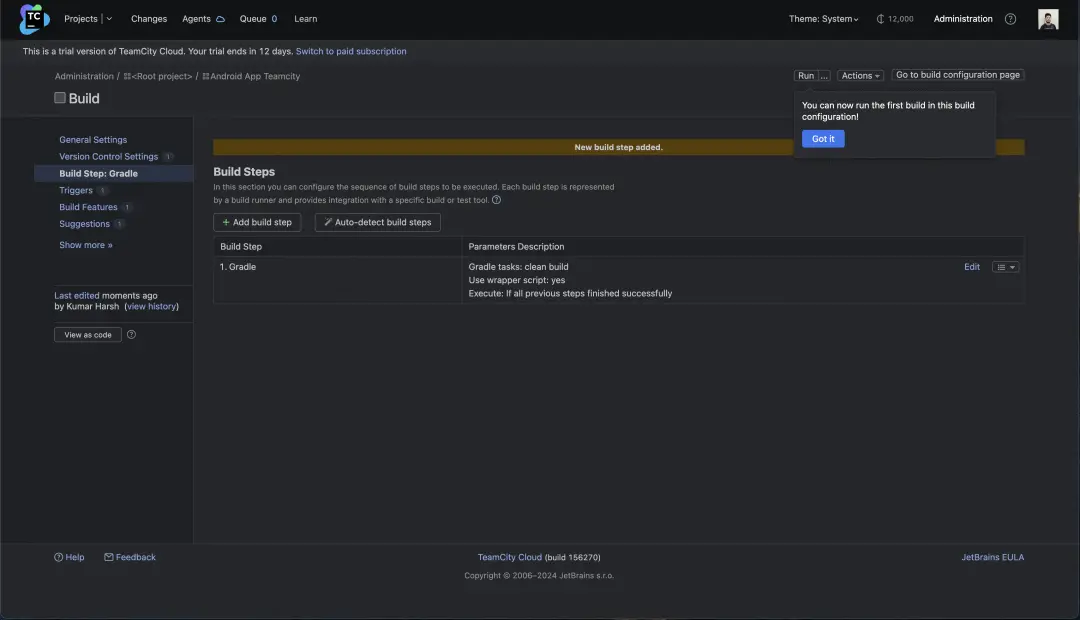Click the build credits coin icon

point(880,19)
